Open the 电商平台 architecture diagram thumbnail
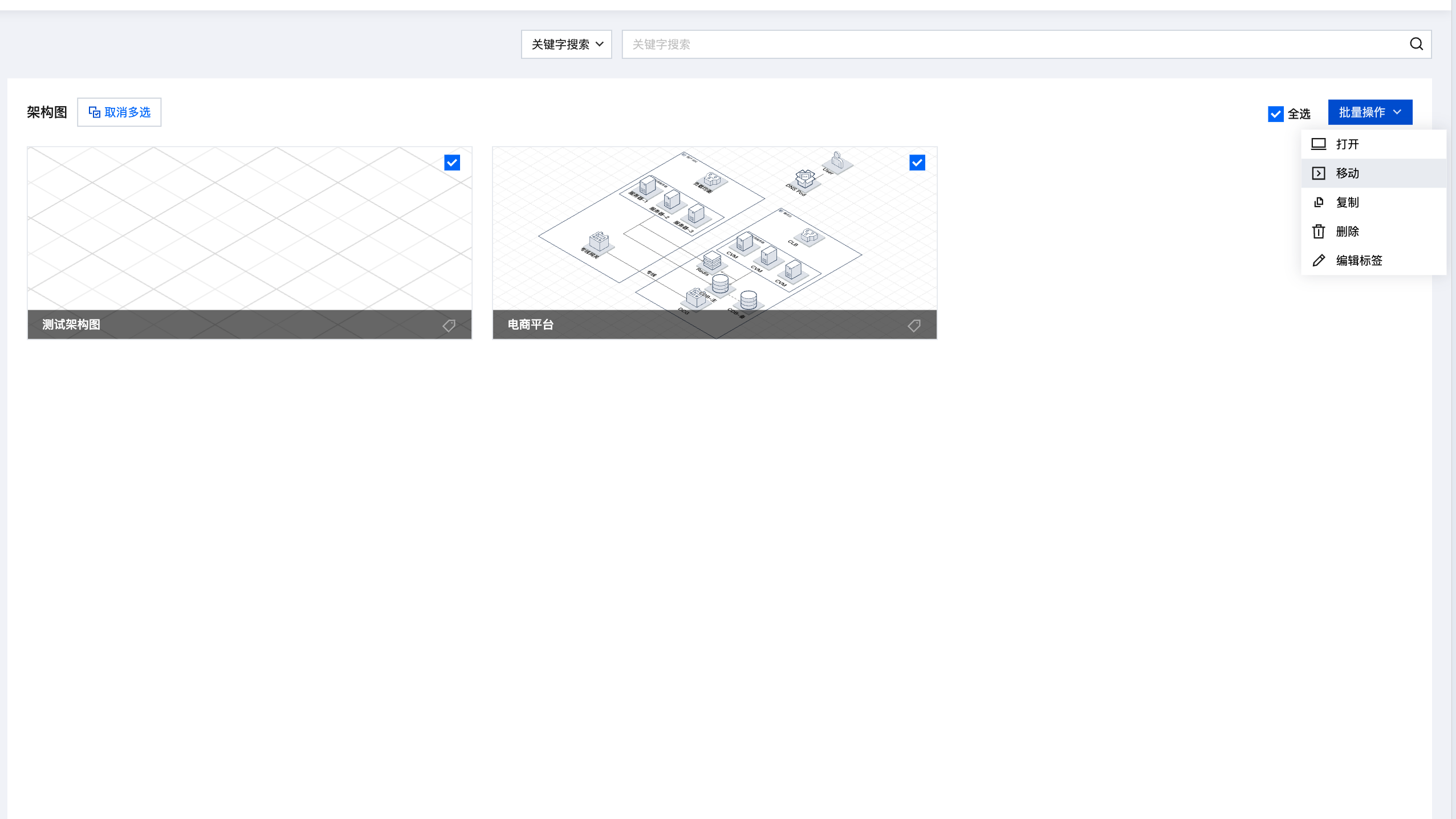This screenshot has height=819, width=1456. (714, 228)
